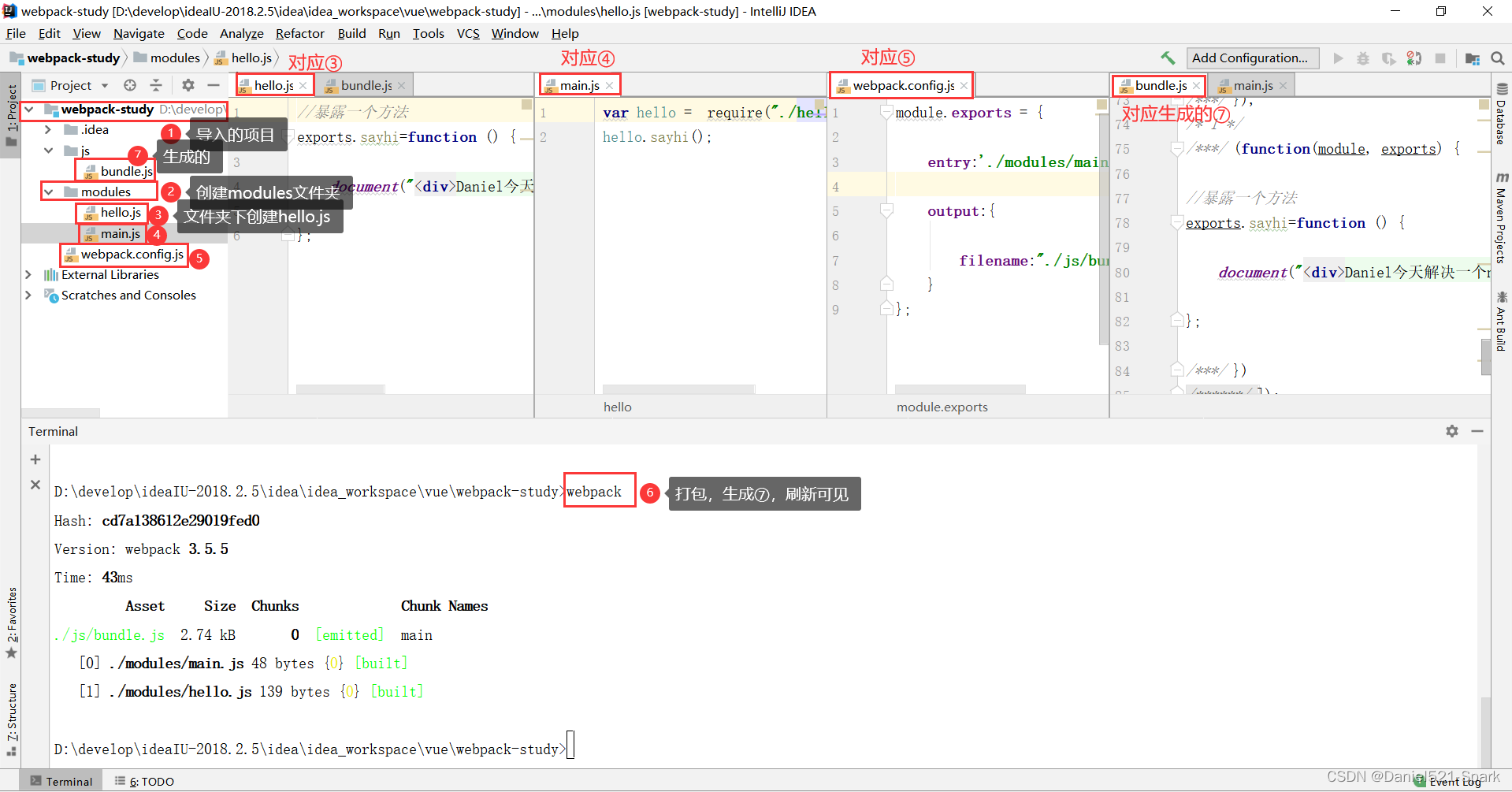Select bundle.js in project tree
Viewport: 1512px width, 792px height.
[118, 171]
